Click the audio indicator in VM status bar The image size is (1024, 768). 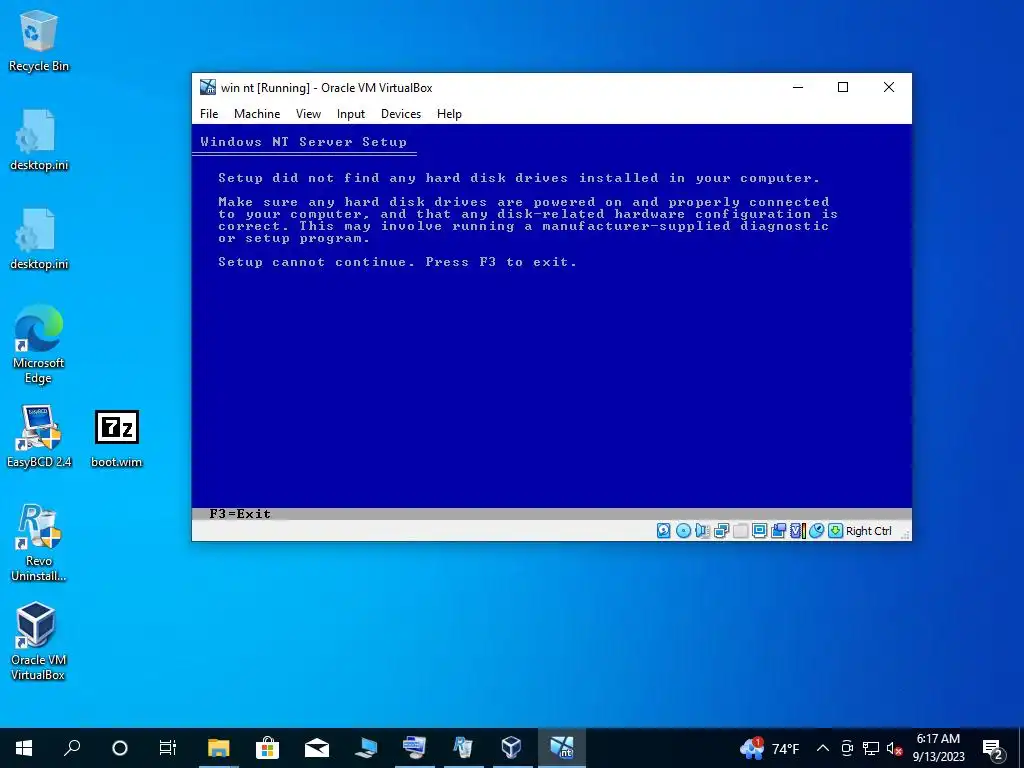pyautogui.click(x=702, y=531)
